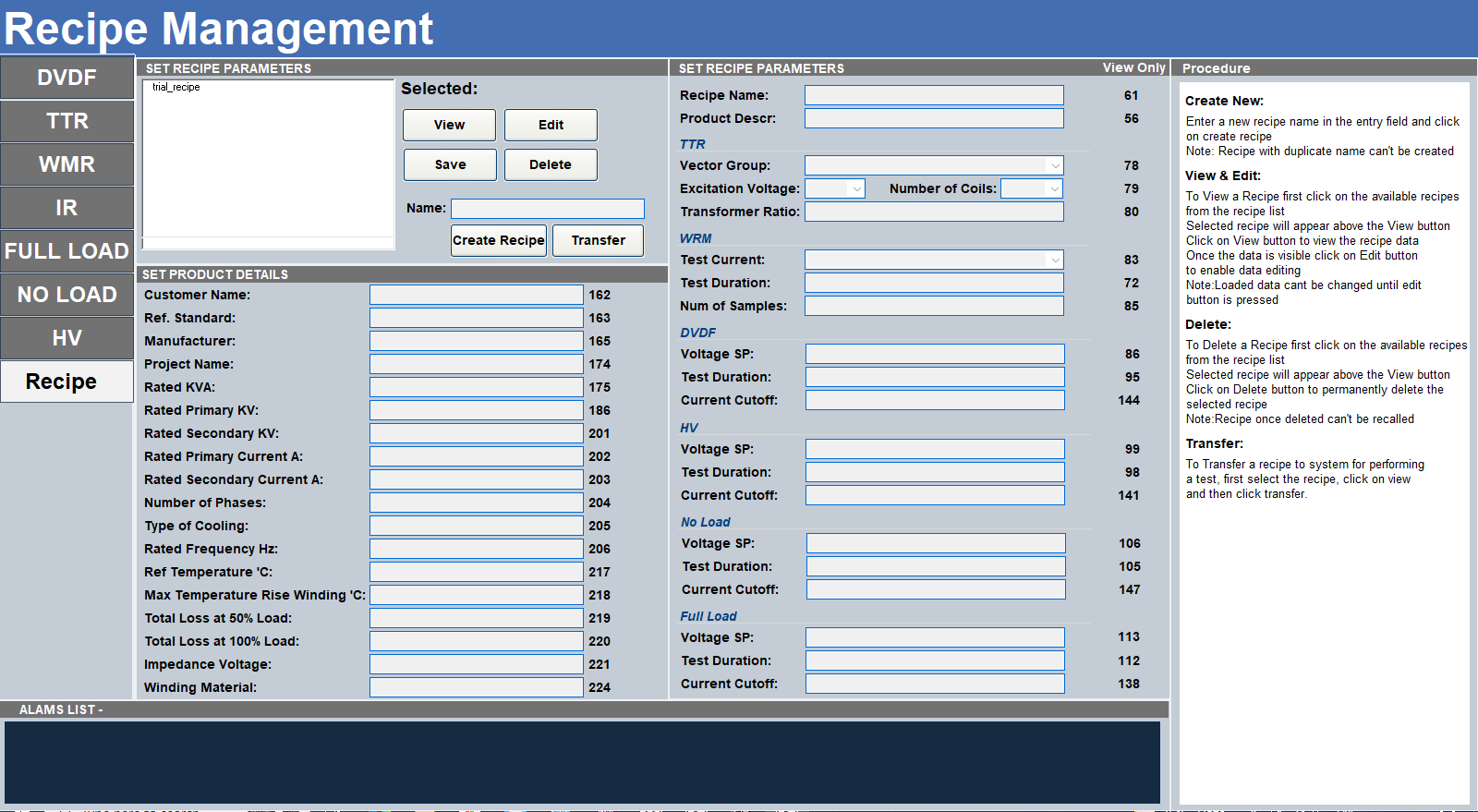Click the HV Test Duration field
This screenshot has height=812, width=1478.
[x=935, y=472]
